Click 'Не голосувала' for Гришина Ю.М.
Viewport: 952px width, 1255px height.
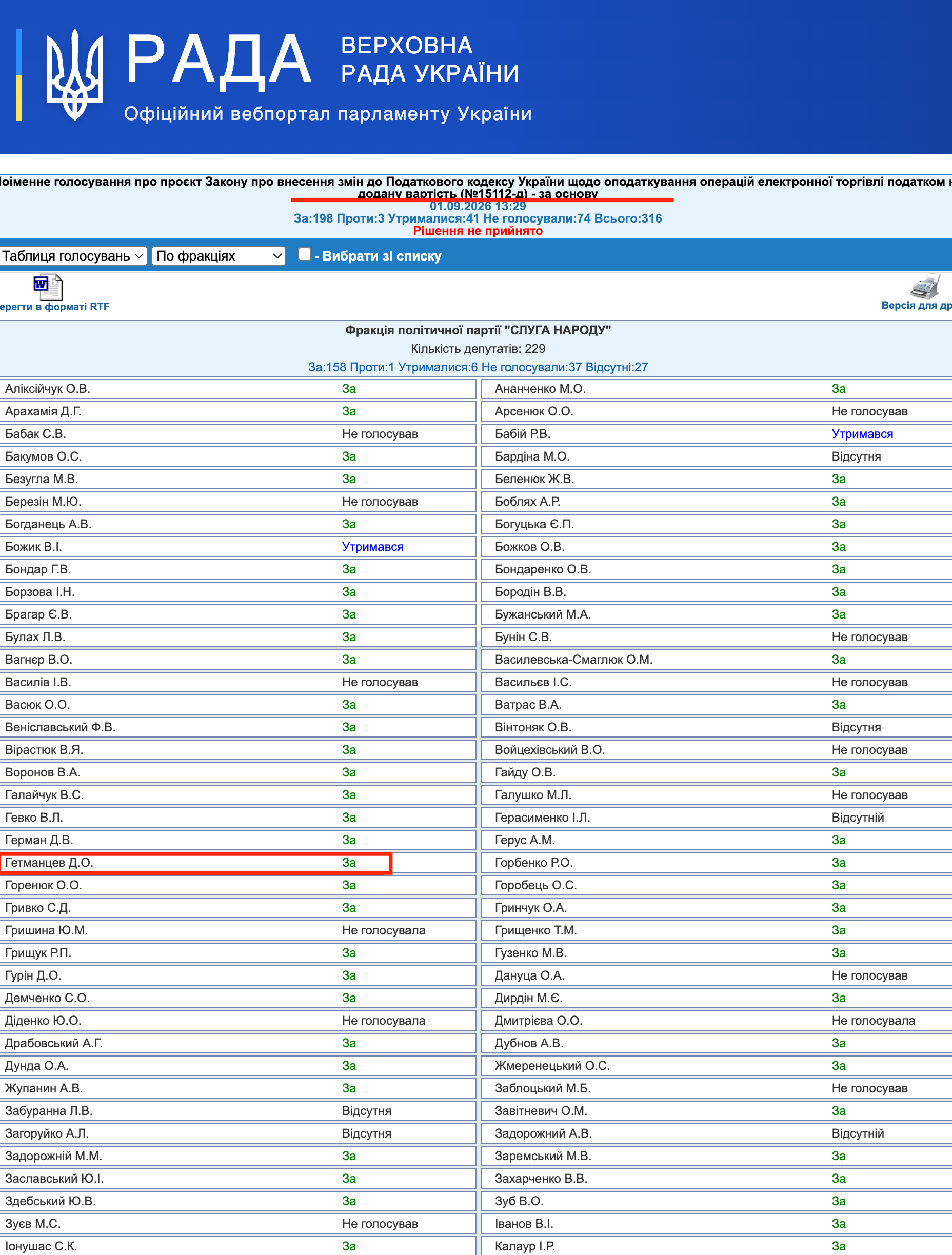[x=384, y=930]
